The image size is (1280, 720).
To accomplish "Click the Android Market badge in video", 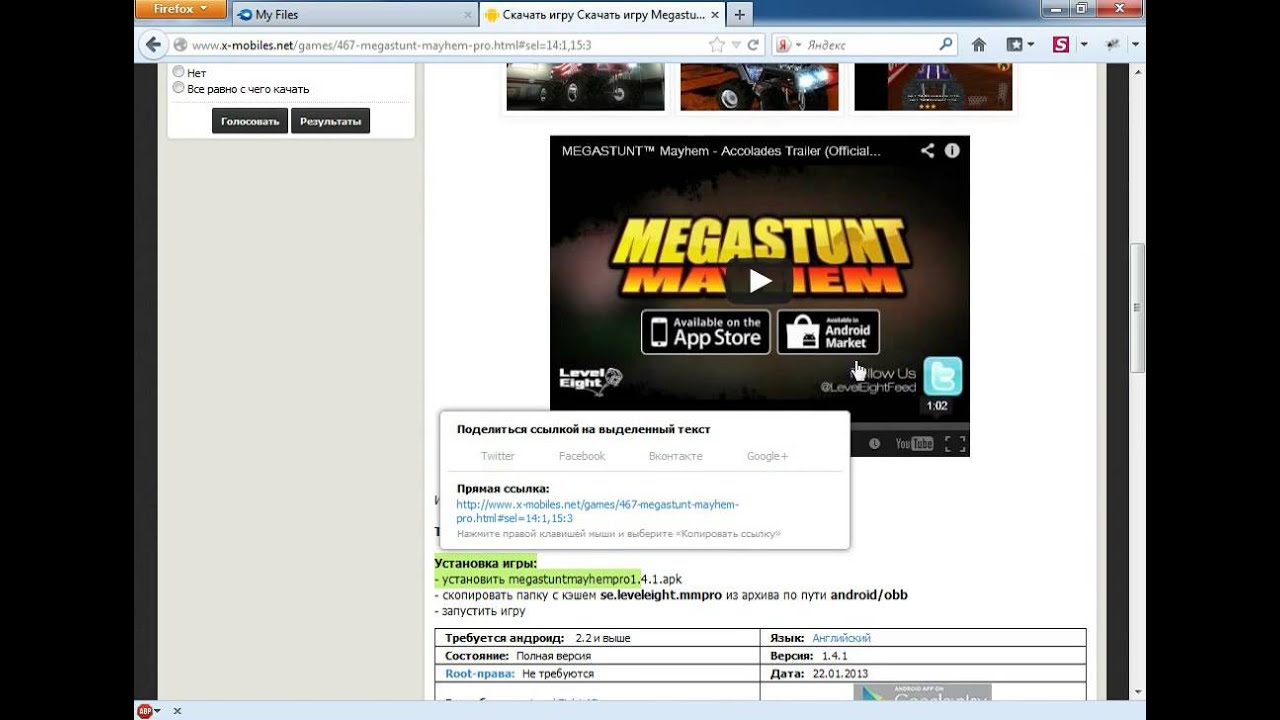I will pyautogui.click(x=828, y=332).
